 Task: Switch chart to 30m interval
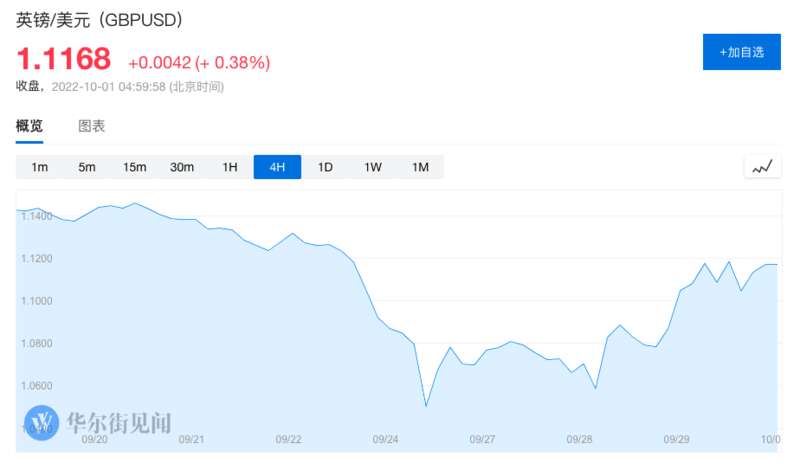[x=182, y=167]
